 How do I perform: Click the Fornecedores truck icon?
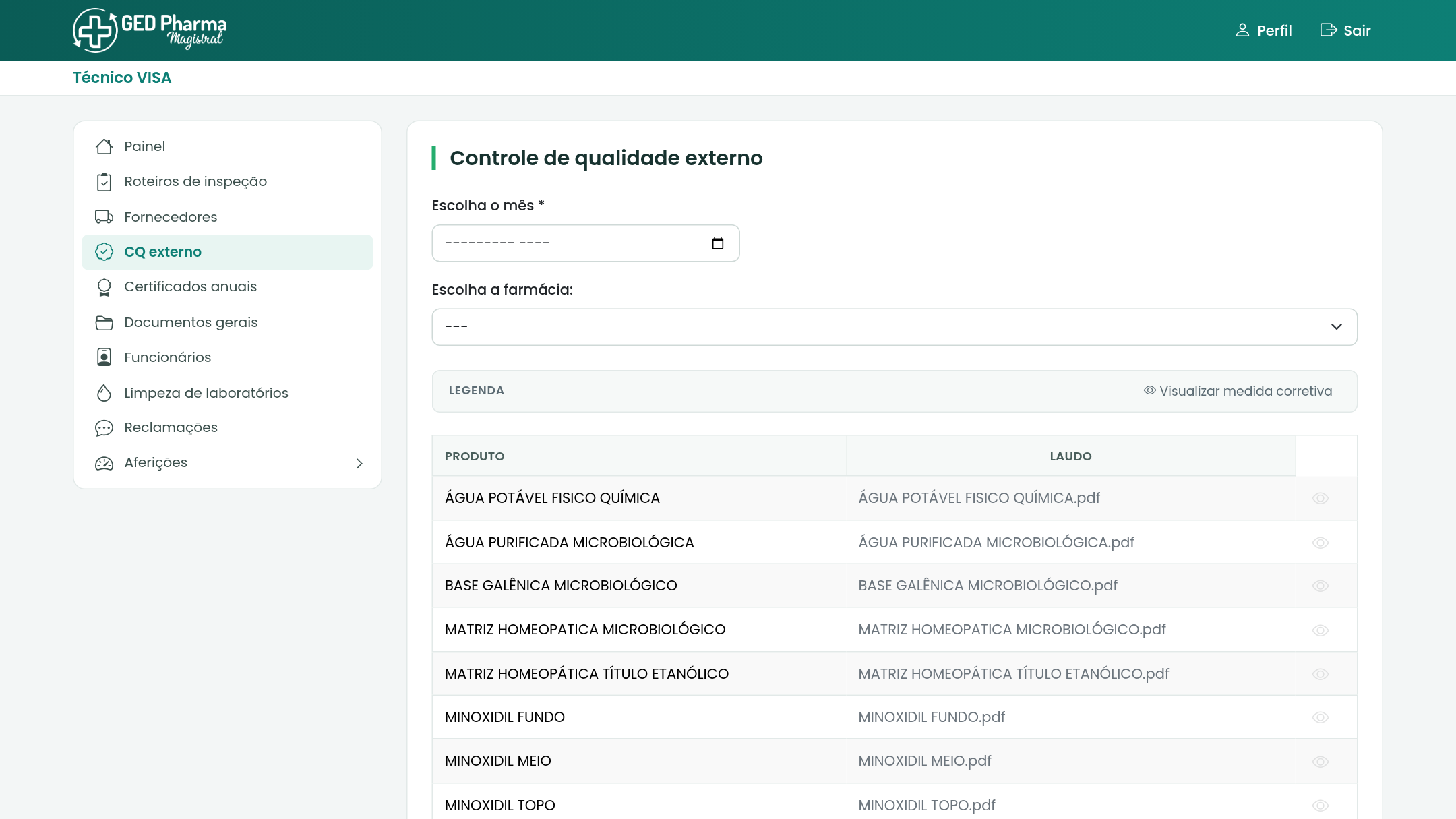tap(104, 217)
